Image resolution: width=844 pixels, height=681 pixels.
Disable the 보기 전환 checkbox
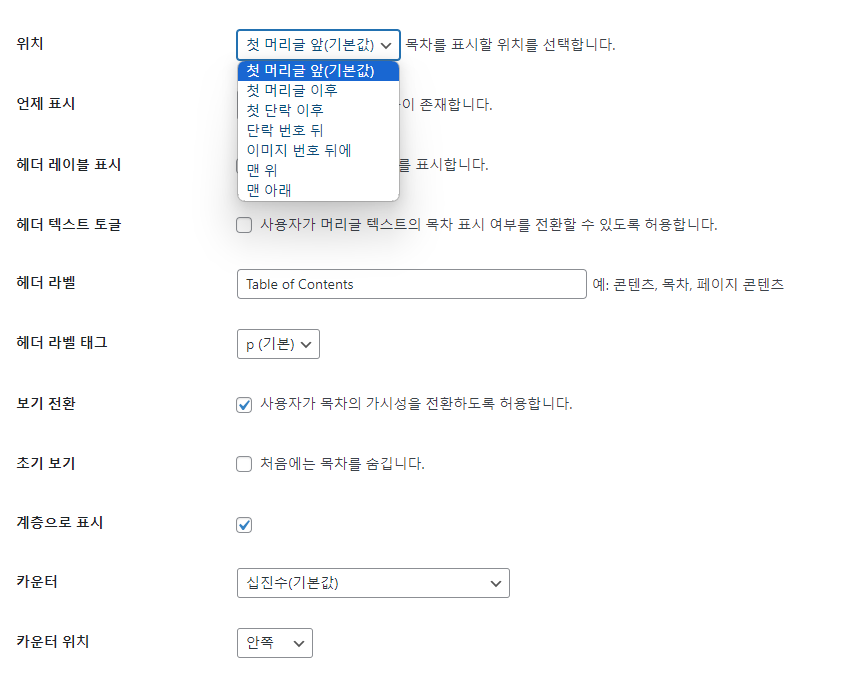tap(243, 404)
